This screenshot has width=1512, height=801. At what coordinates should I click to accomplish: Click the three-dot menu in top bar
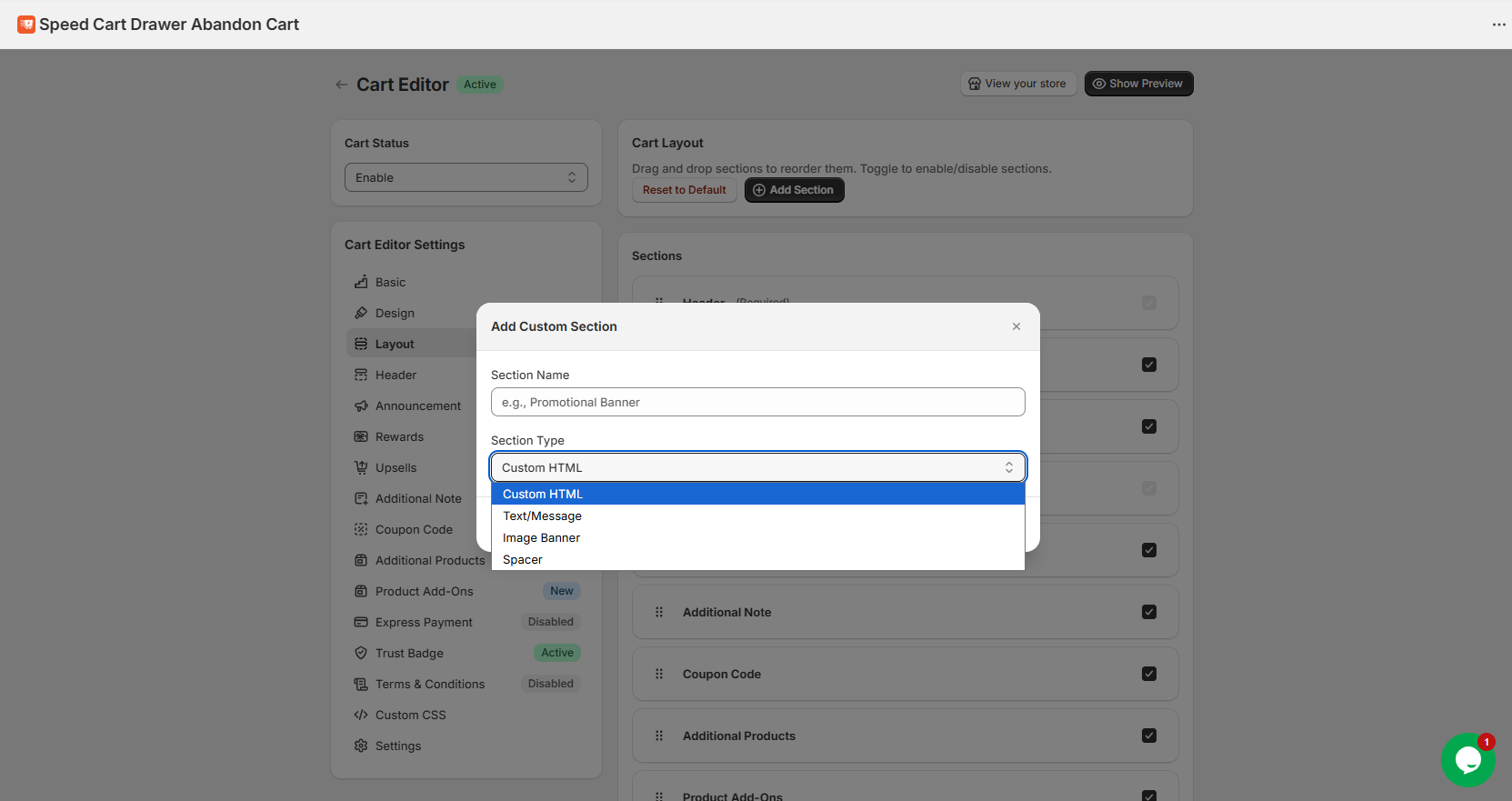click(1498, 25)
